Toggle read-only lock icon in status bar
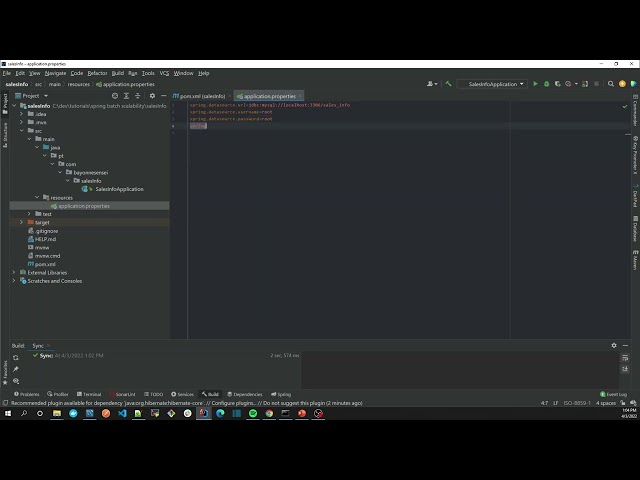 tap(622, 403)
